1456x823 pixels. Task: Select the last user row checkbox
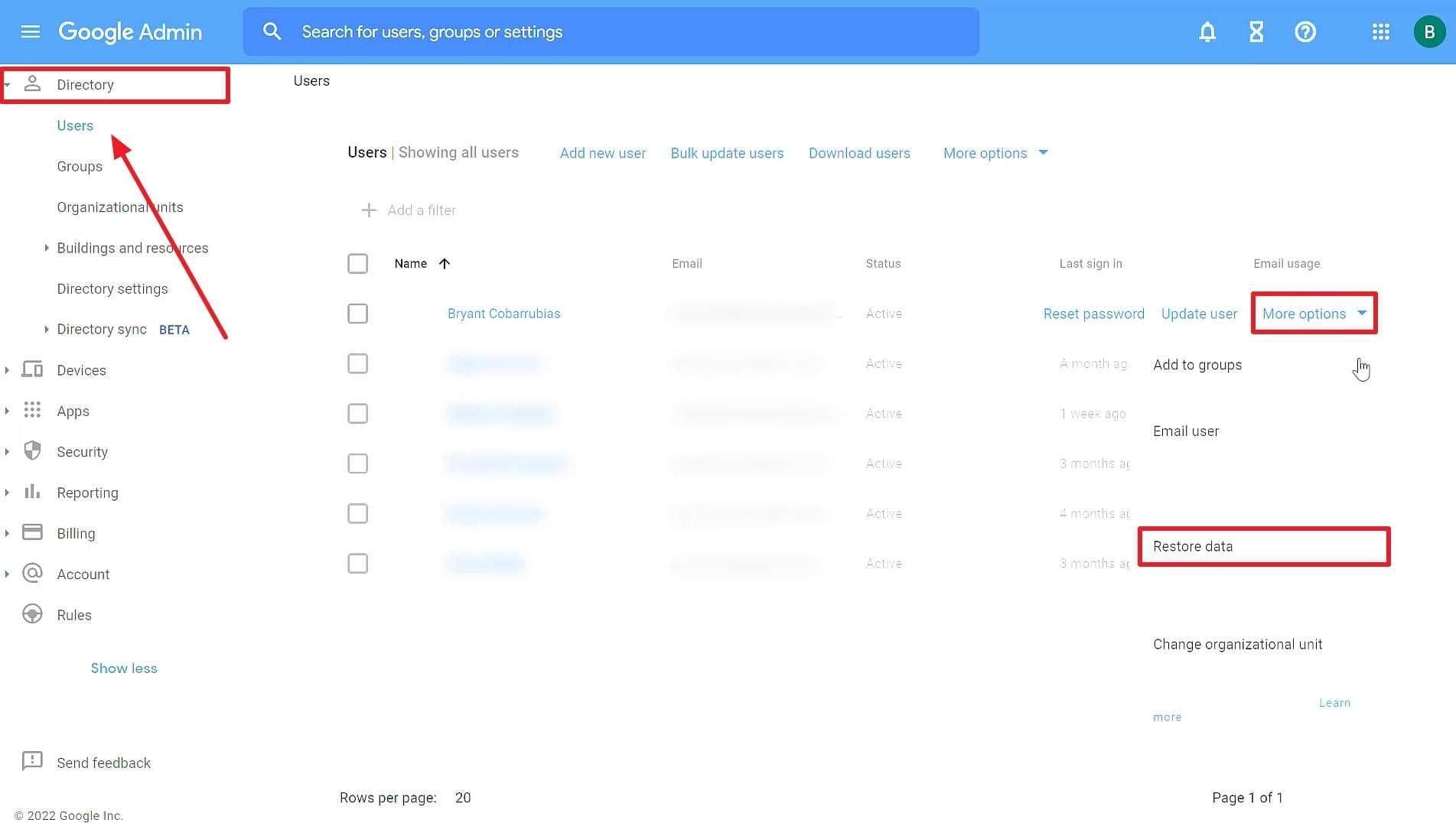tap(357, 563)
